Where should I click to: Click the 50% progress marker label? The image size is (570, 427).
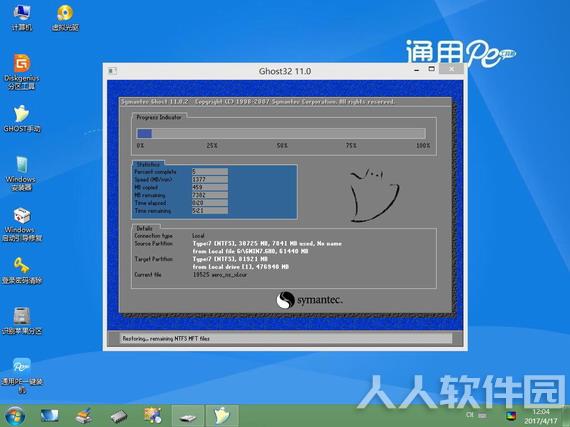coord(282,145)
